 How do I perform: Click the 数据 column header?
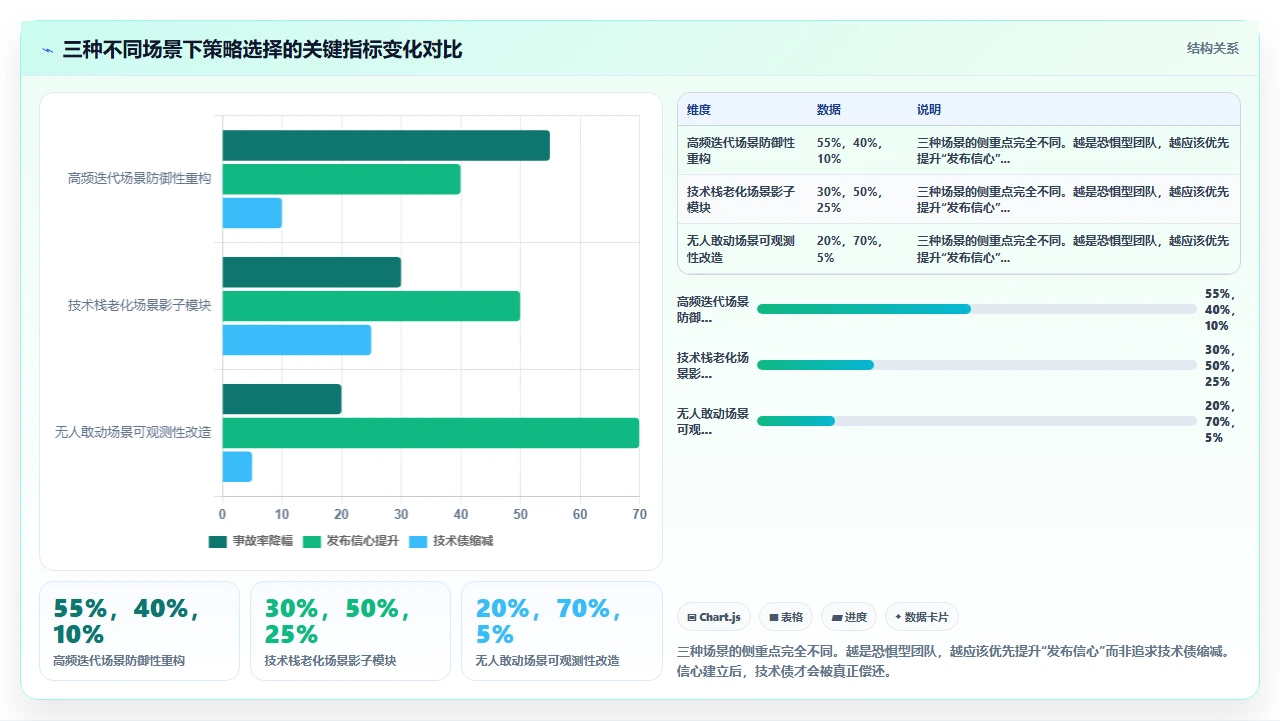coord(829,110)
